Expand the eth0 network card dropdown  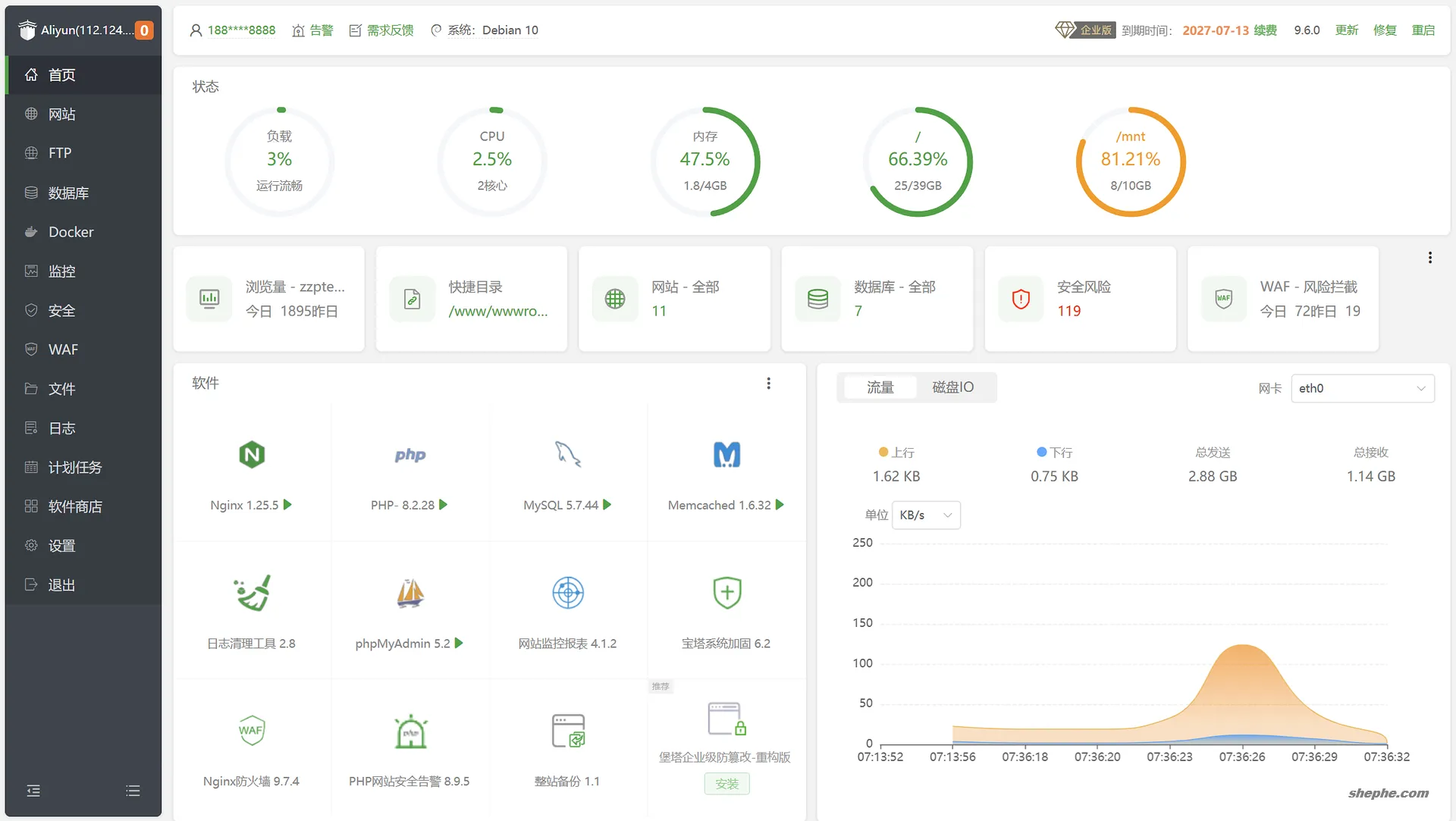pos(1362,388)
